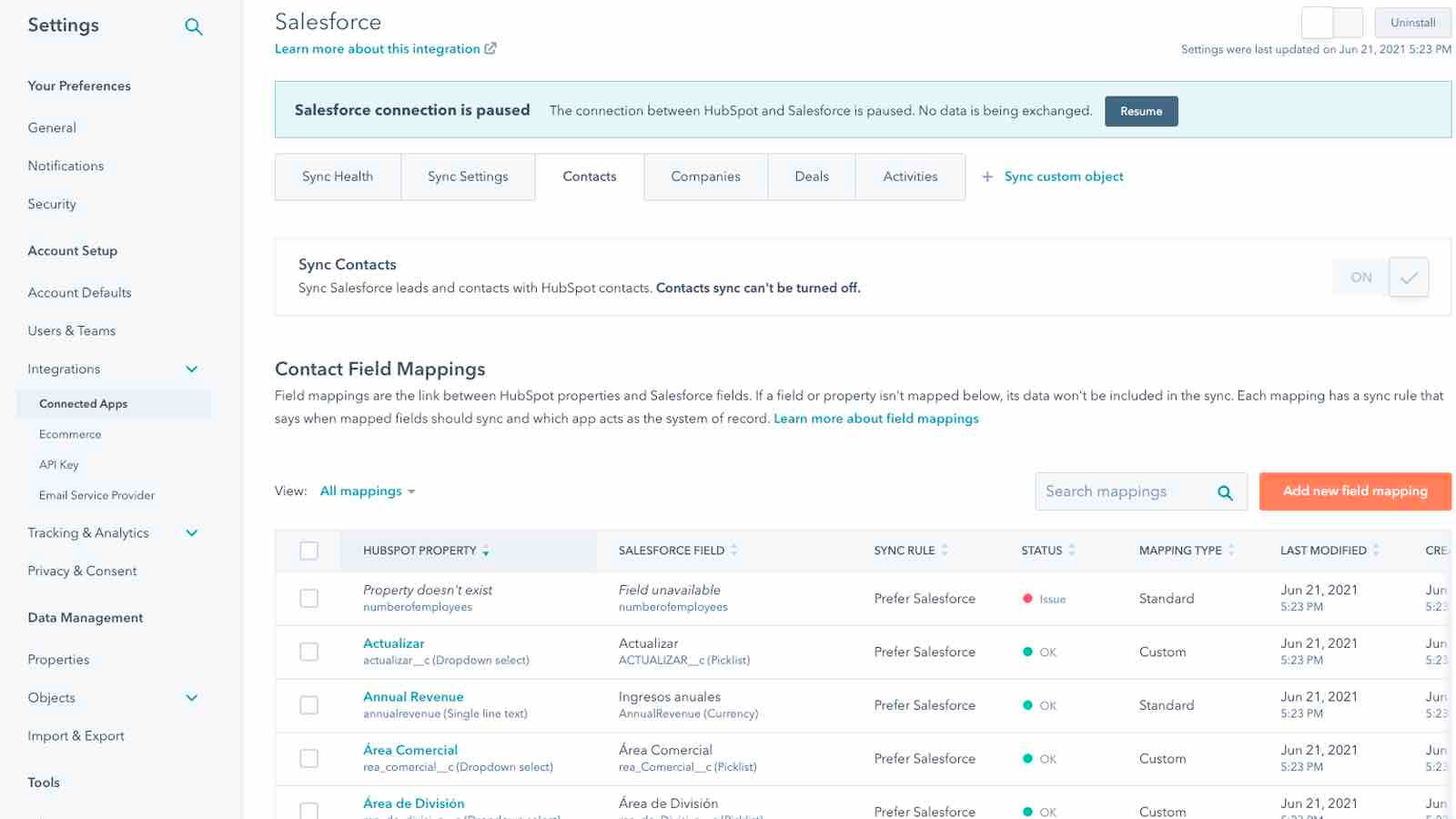1456x819 pixels.
Task: Expand the Tracking & Analytics chevron
Action: click(192, 533)
